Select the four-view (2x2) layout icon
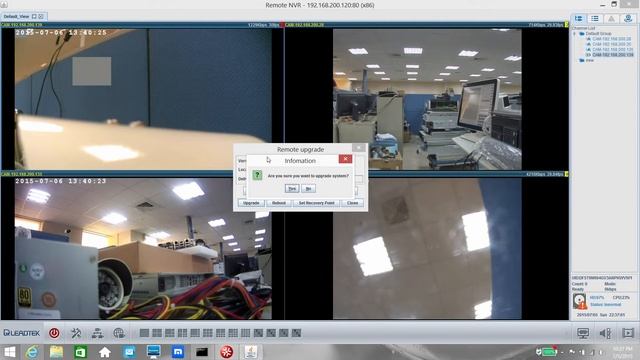This screenshot has width=640, height=360. (157, 333)
